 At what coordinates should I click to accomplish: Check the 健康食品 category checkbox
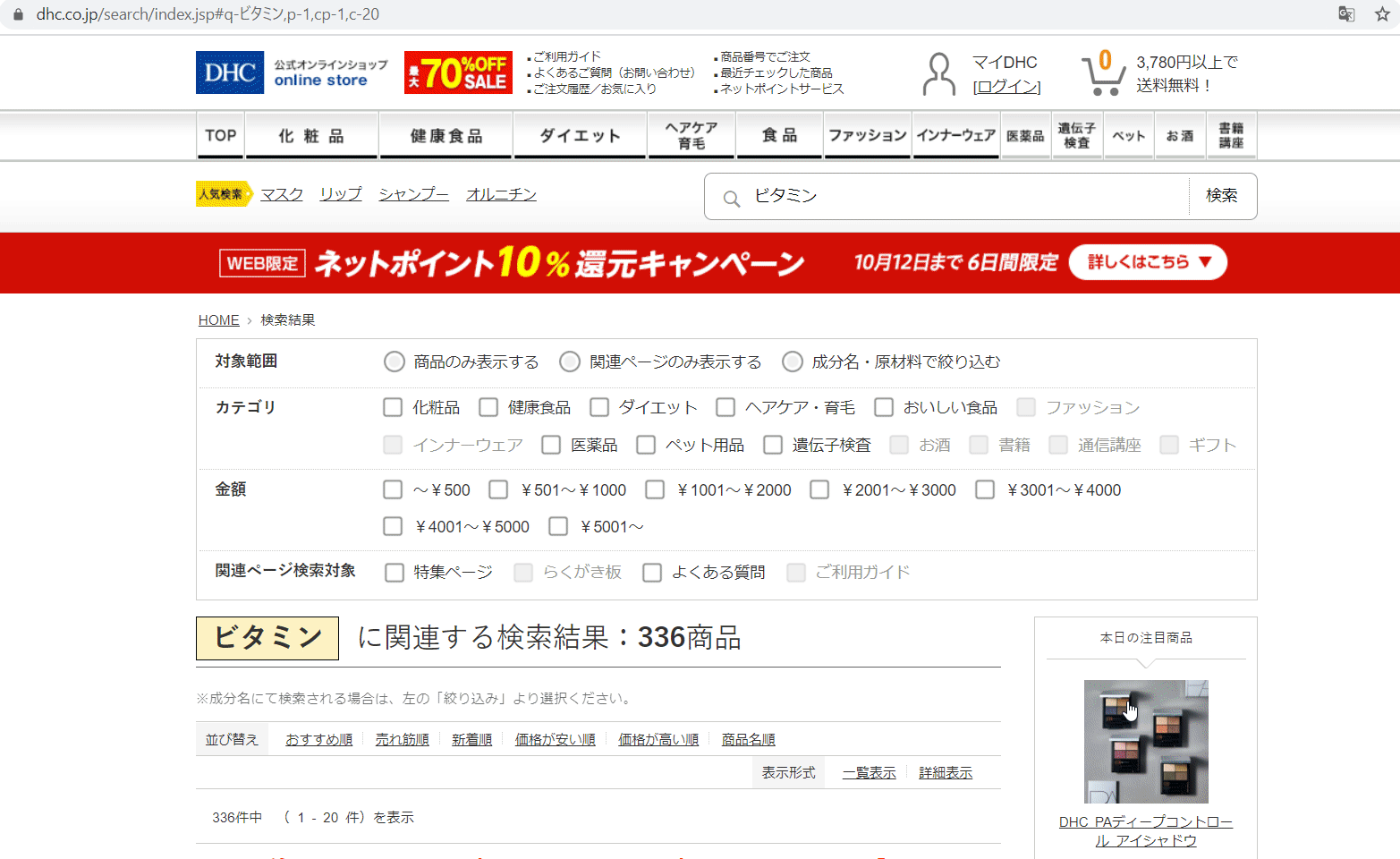click(x=488, y=407)
